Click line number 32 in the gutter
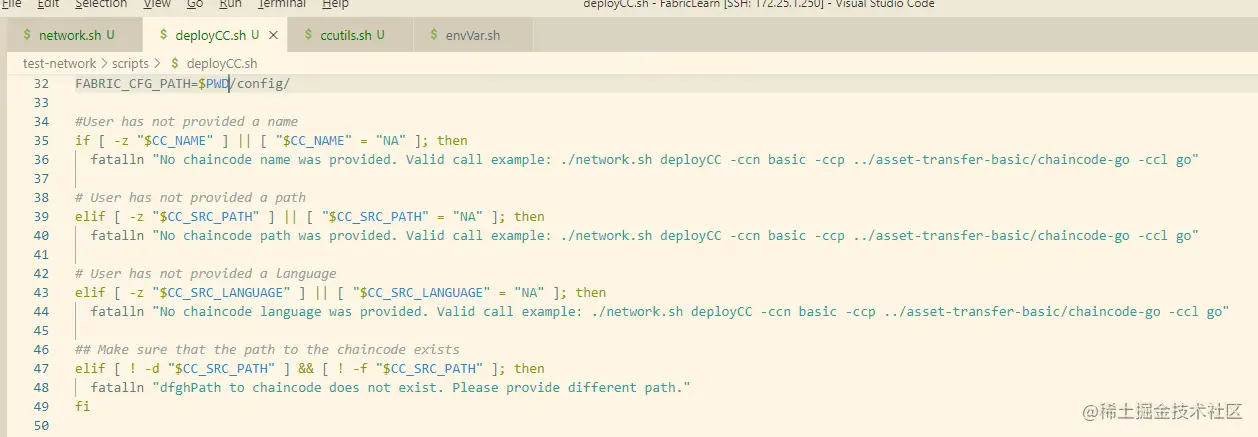 coord(41,83)
